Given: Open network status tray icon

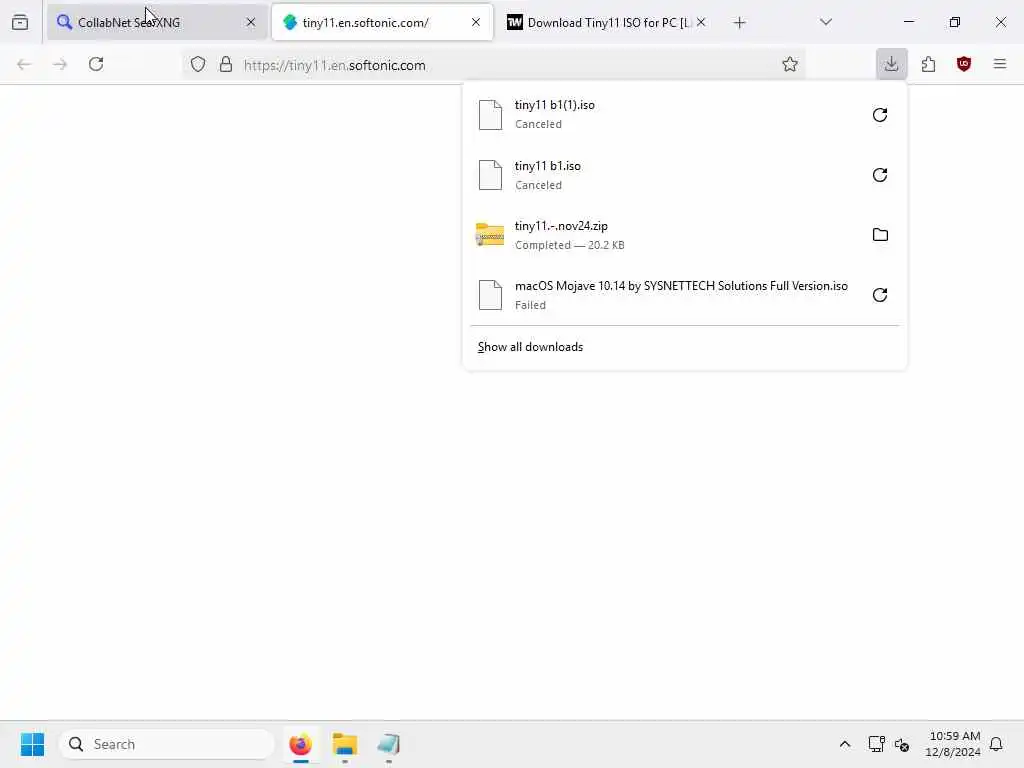Looking at the screenshot, I should tap(876, 744).
